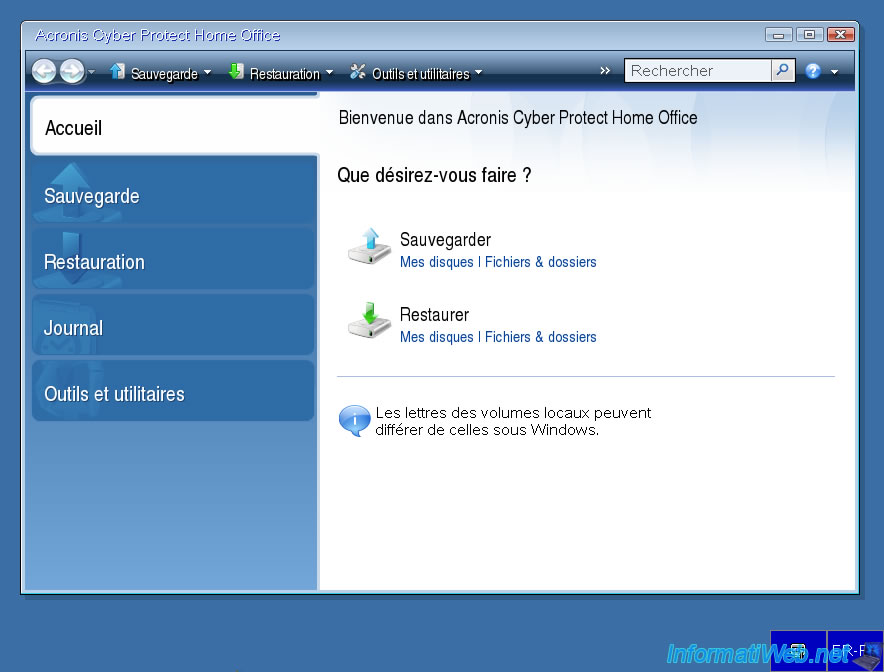Screen dimensions: 884x672
Task: Click in the Rechercher search field
Action: point(697,71)
